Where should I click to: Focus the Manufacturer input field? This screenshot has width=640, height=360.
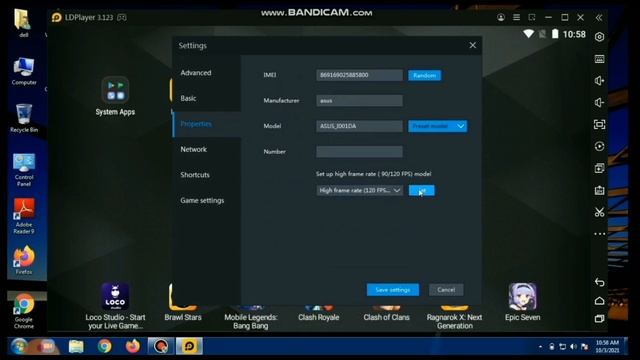click(359, 100)
